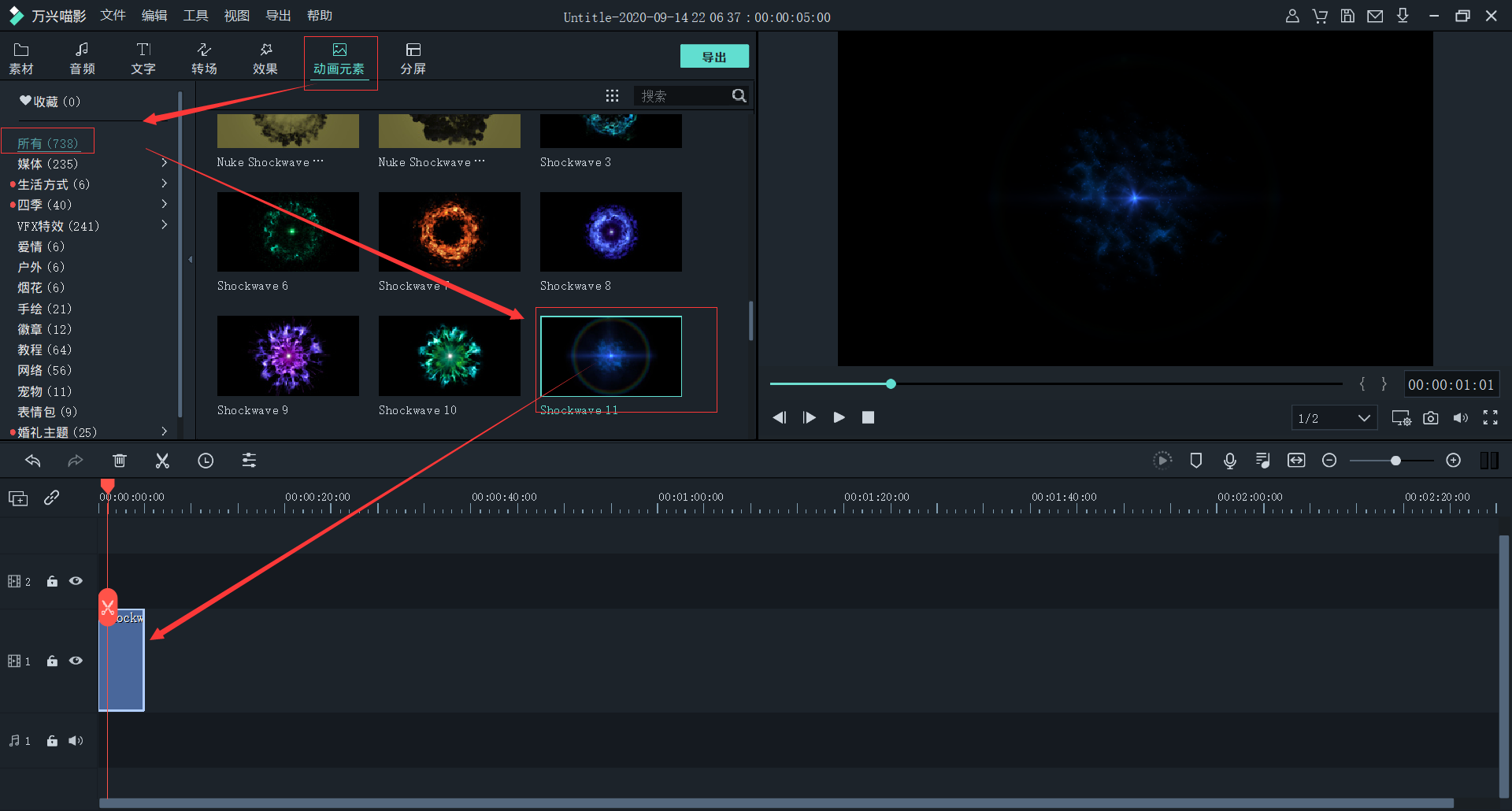This screenshot has width=1512, height=811.
Task: Click the marker shield icon
Action: coord(1195,461)
